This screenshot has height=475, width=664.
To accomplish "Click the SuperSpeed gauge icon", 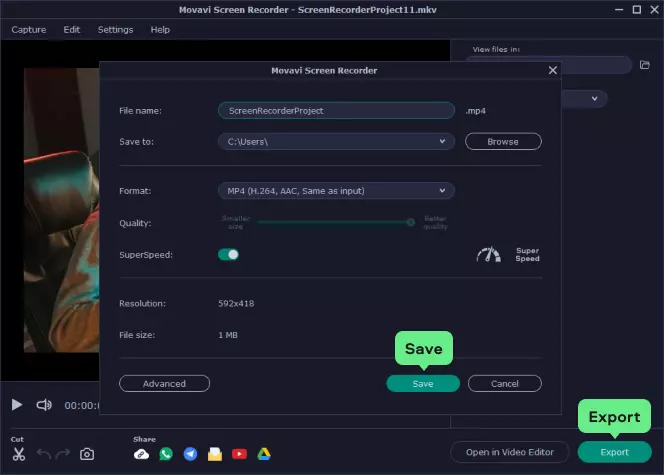I will (489, 254).
